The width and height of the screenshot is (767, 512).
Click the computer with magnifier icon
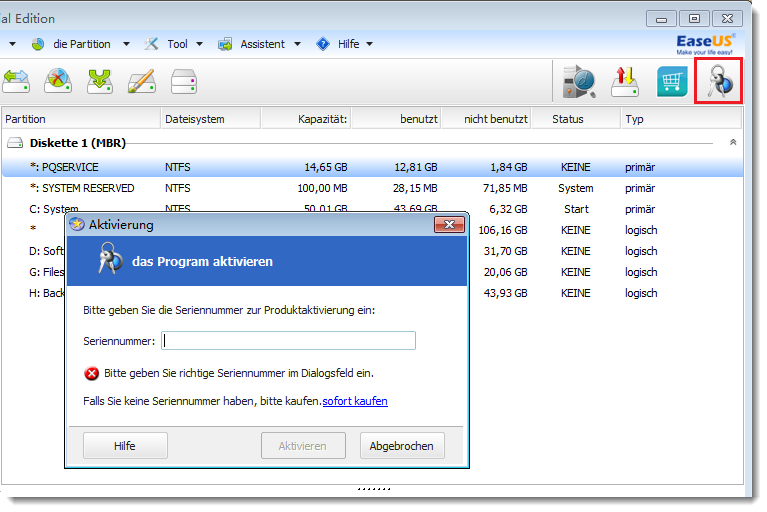579,81
